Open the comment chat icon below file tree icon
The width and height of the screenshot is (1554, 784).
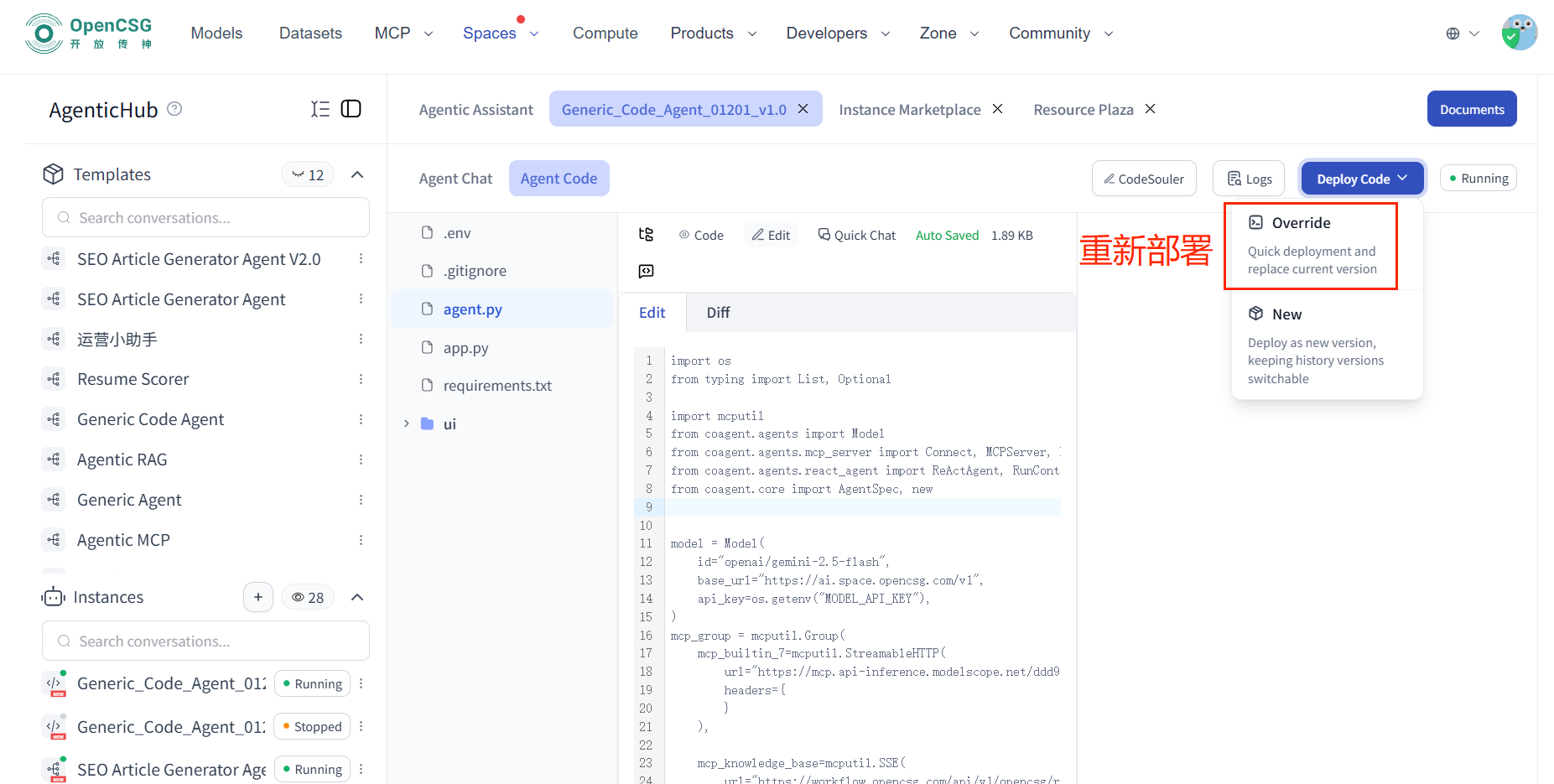click(x=646, y=271)
